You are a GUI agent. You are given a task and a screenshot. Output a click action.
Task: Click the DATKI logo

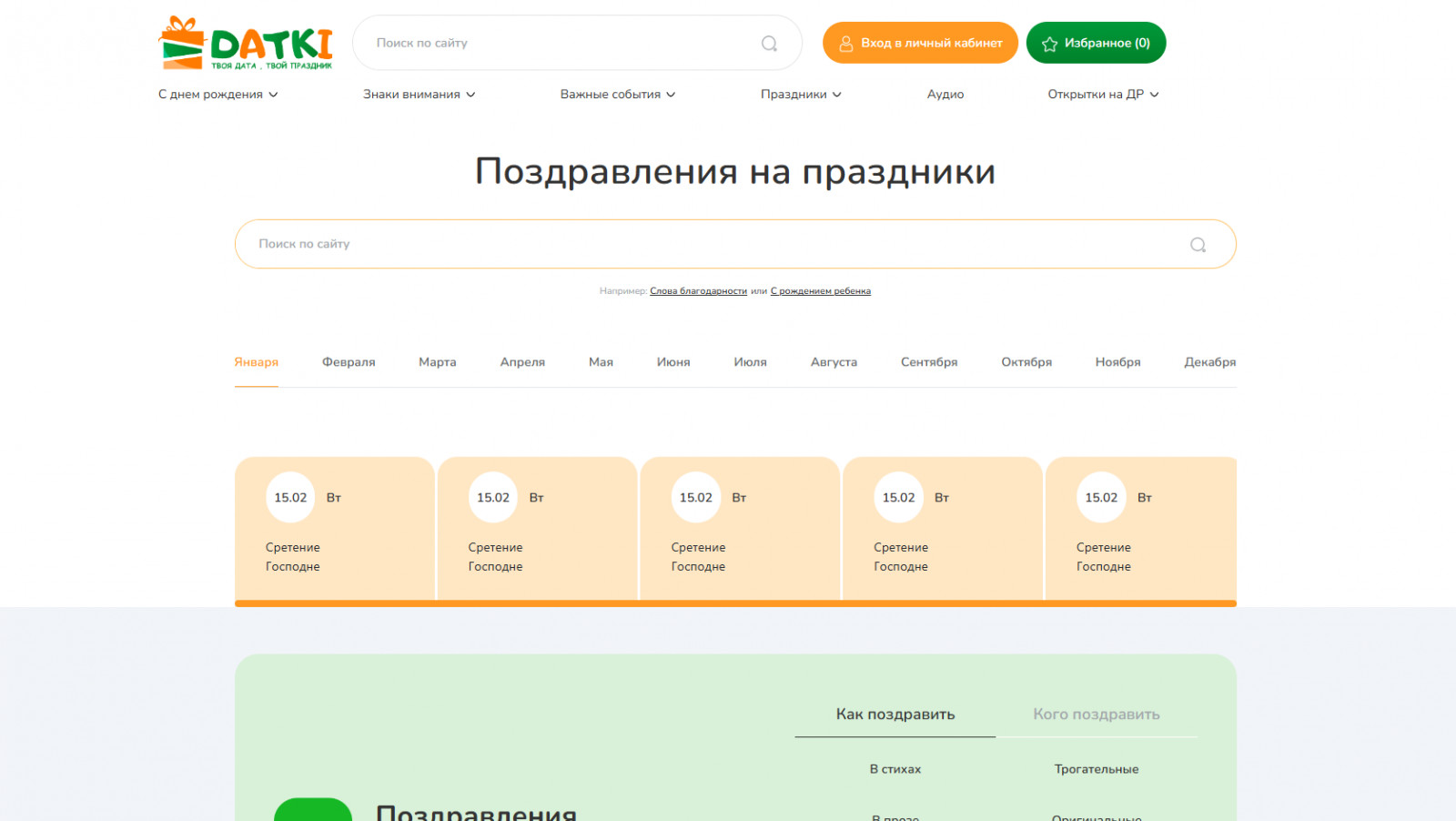pyautogui.click(x=246, y=43)
